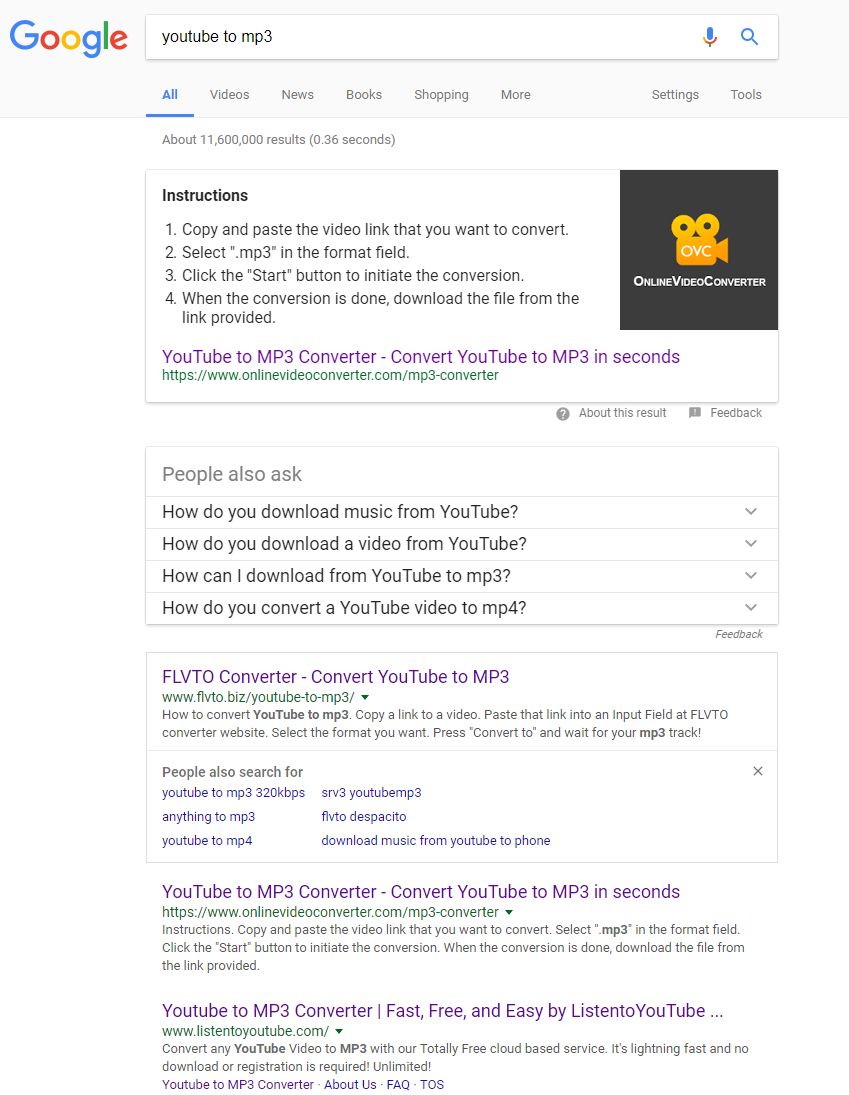The image size is (849, 1095).
Task: Expand "How do you download a video from YouTube?"
Action: pyautogui.click(x=751, y=544)
